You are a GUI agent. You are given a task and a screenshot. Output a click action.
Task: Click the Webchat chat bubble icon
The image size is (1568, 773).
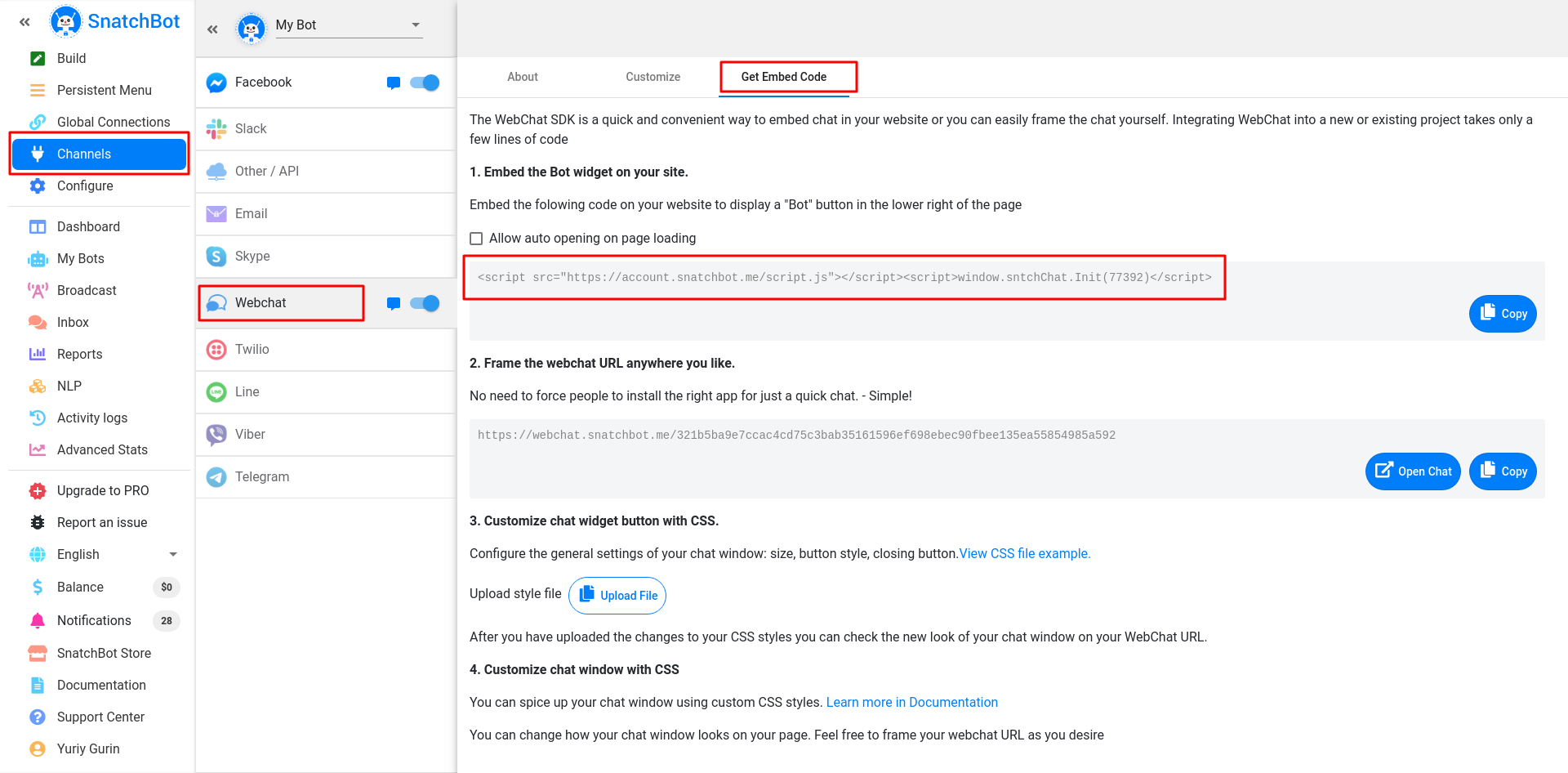coord(394,304)
